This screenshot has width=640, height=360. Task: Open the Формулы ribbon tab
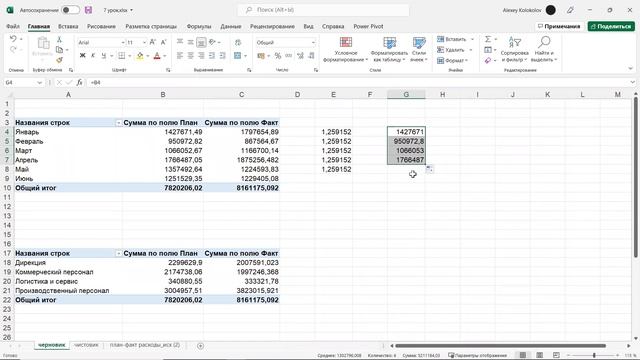click(199, 26)
